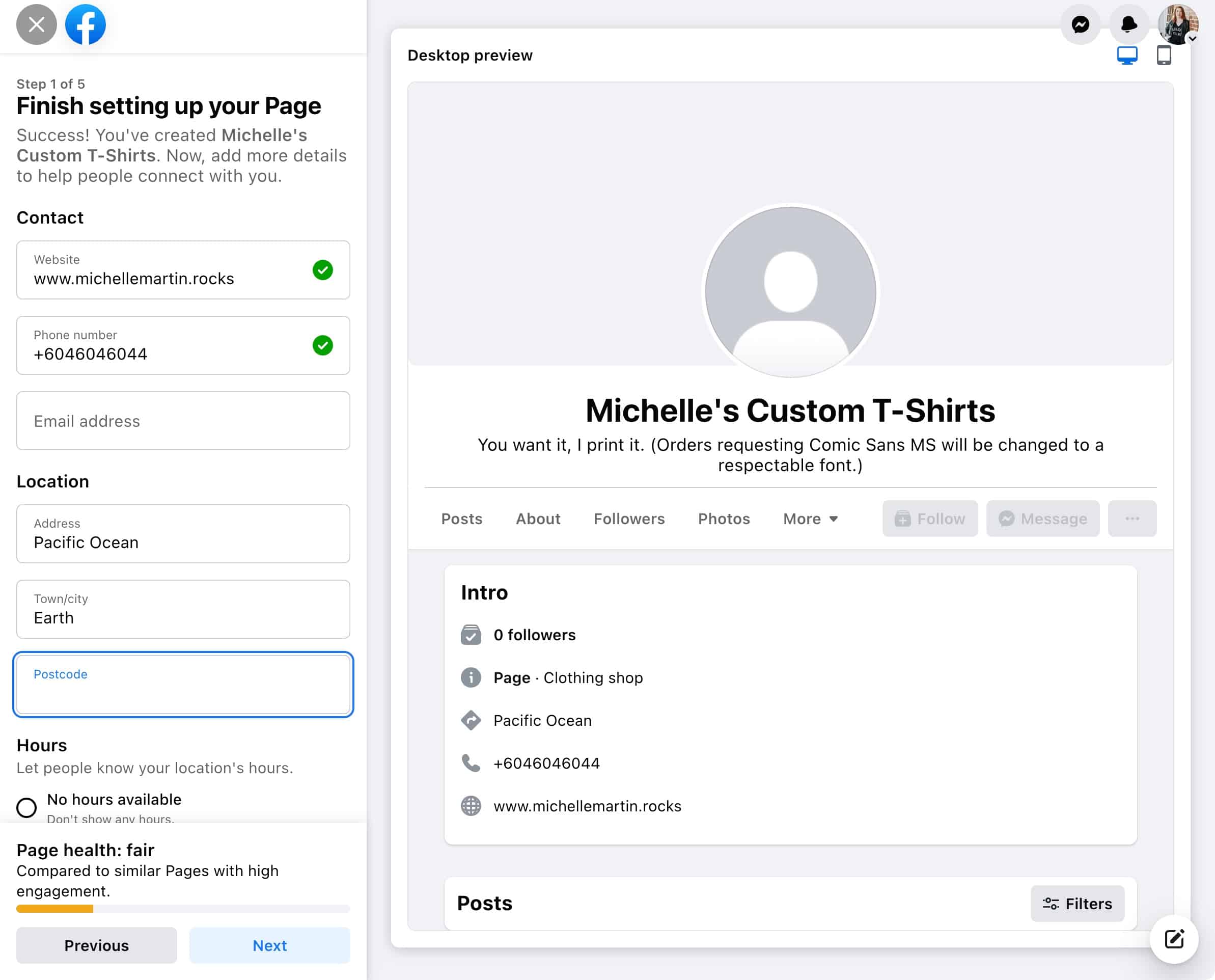Click the Message button in preview
Viewport: 1215px width, 980px height.
[1043, 519]
